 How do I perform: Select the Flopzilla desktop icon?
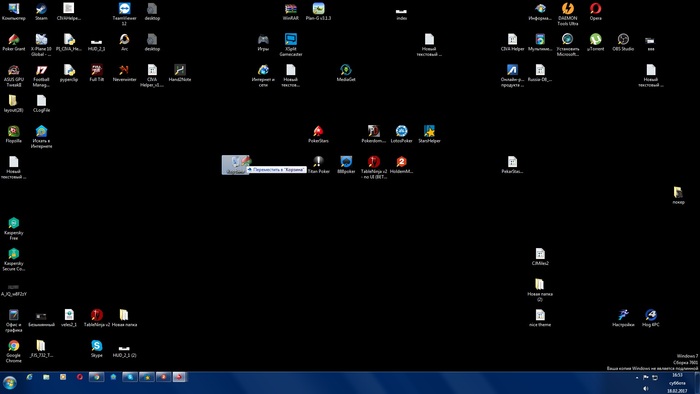click(13, 135)
